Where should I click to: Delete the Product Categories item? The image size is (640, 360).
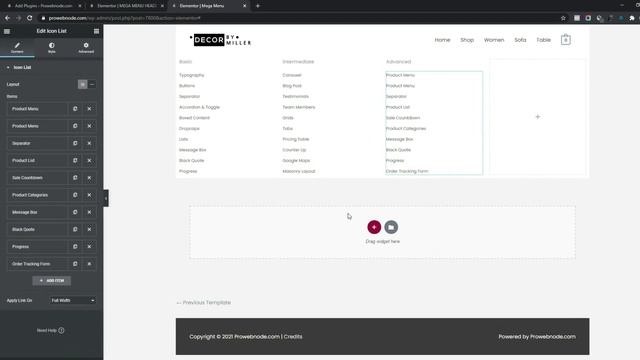(89, 195)
